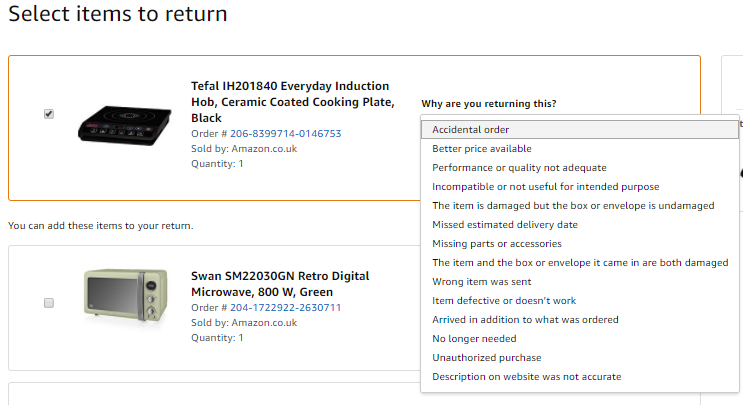
Task: Select 'Wrong item was sent' option
Action: (x=580, y=281)
